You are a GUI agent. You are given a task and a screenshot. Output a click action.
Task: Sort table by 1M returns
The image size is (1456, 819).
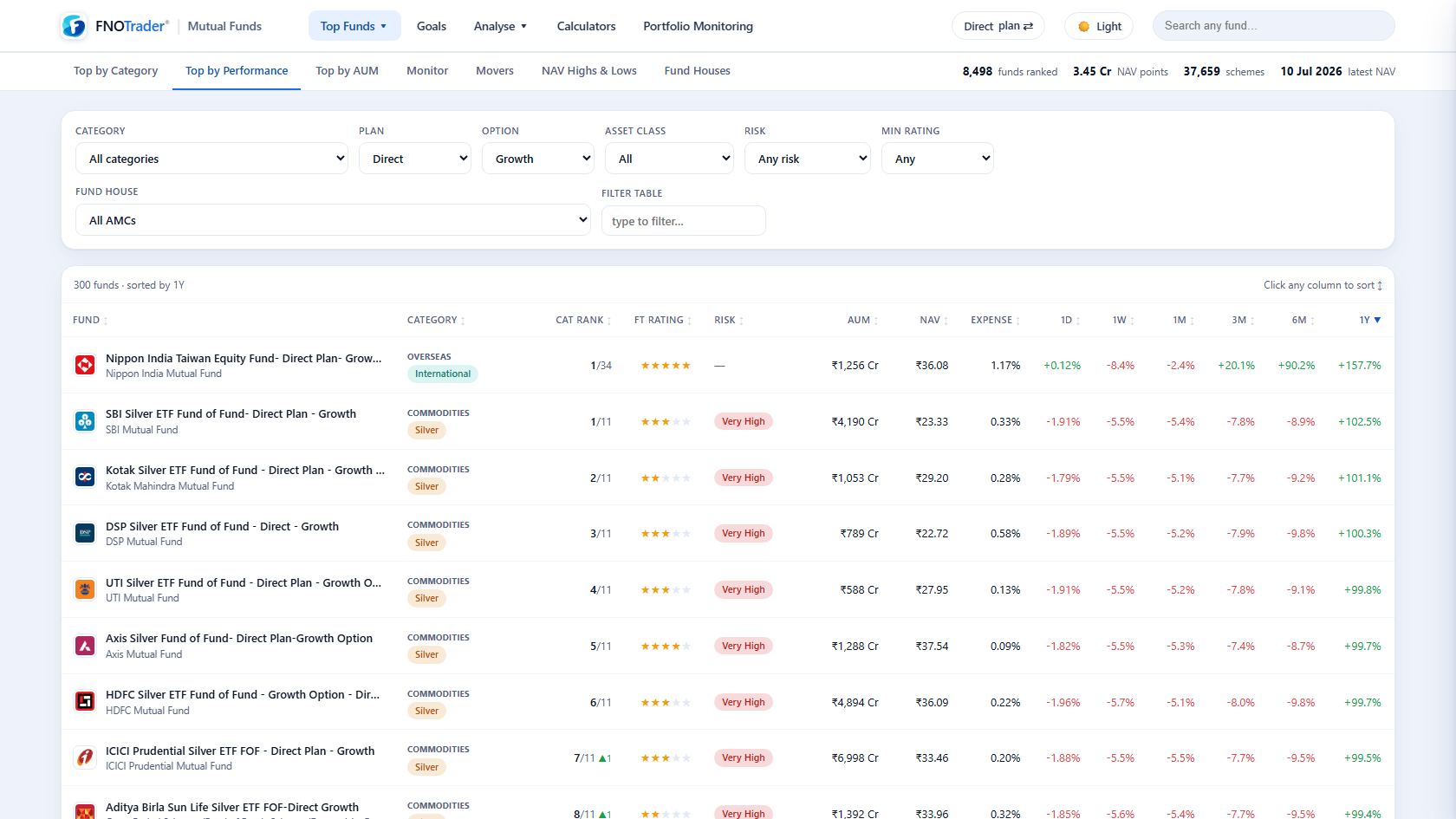tap(1183, 320)
